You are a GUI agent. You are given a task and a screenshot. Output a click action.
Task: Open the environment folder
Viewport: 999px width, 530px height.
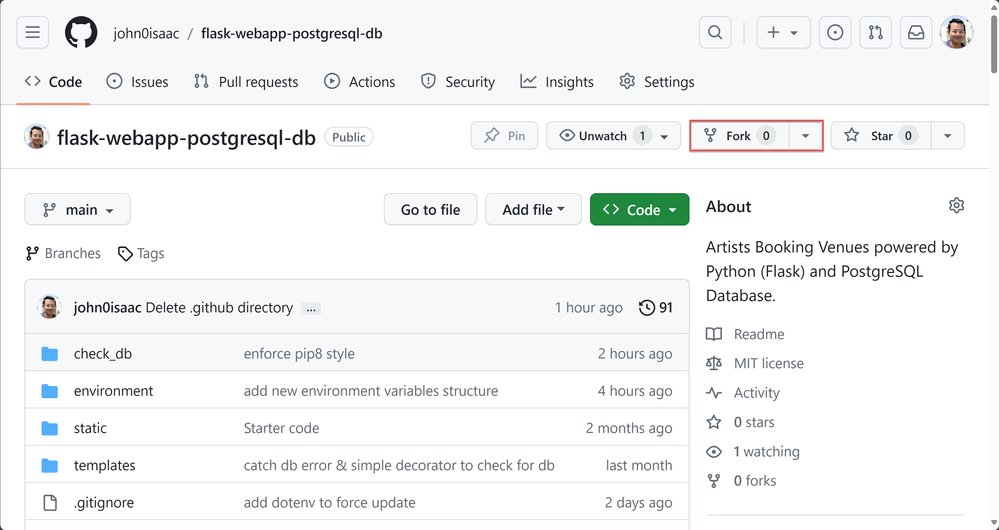(113, 391)
